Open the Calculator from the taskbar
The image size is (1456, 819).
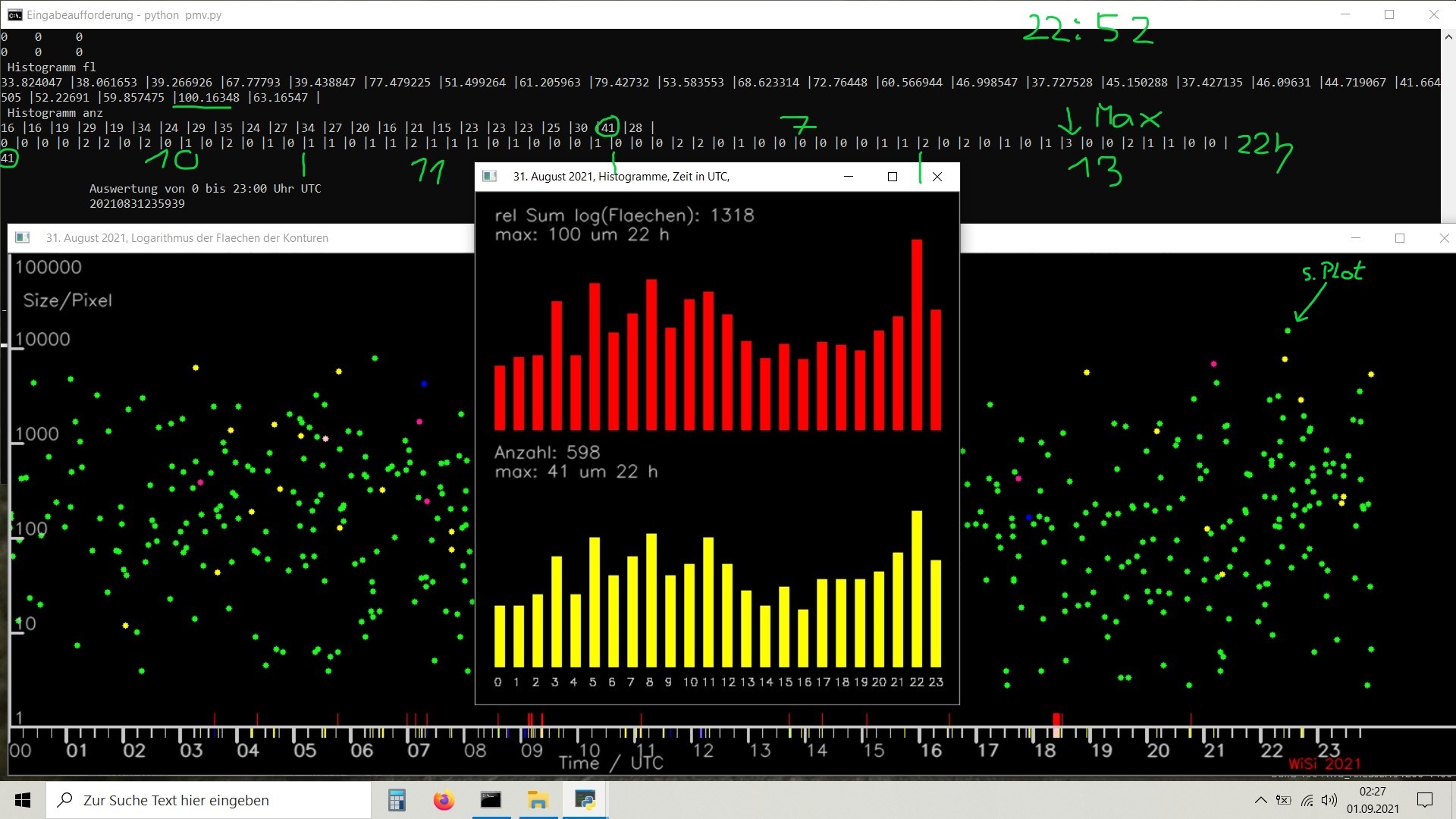397,800
